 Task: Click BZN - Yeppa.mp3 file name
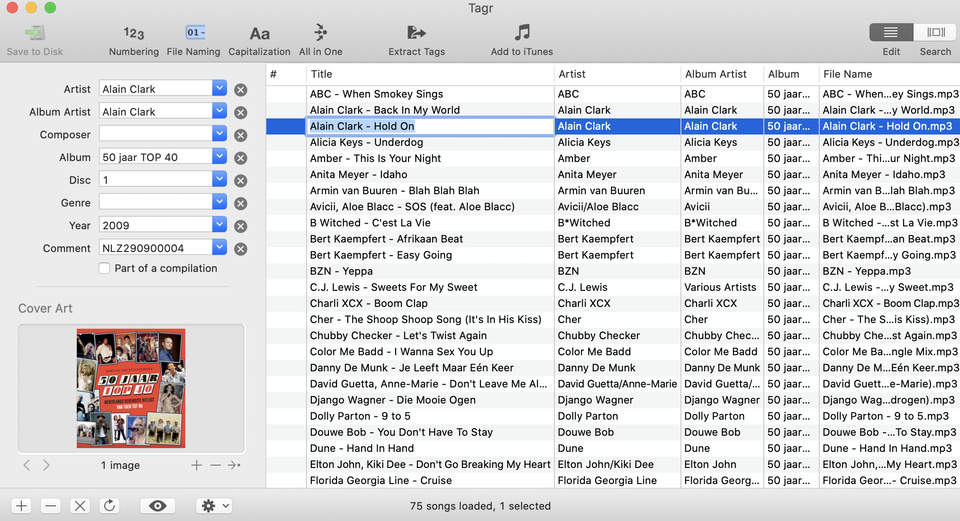[866, 271]
